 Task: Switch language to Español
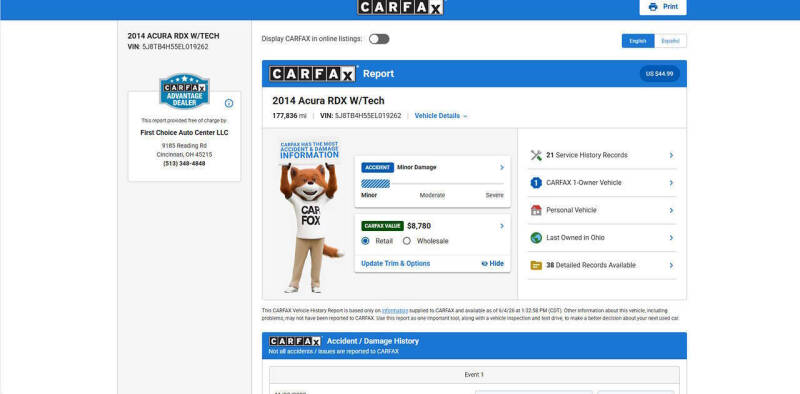click(670, 41)
